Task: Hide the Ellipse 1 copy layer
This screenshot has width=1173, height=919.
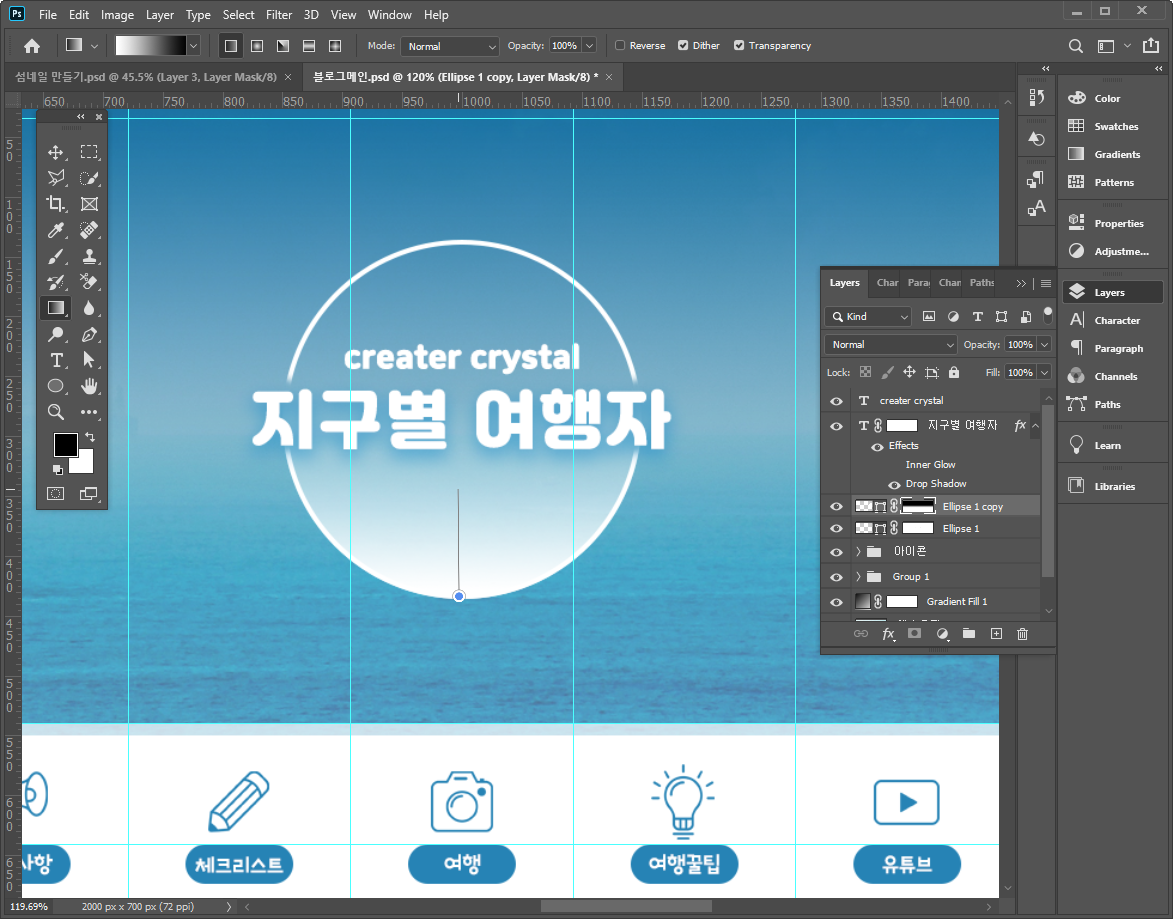Action: [x=836, y=507]
